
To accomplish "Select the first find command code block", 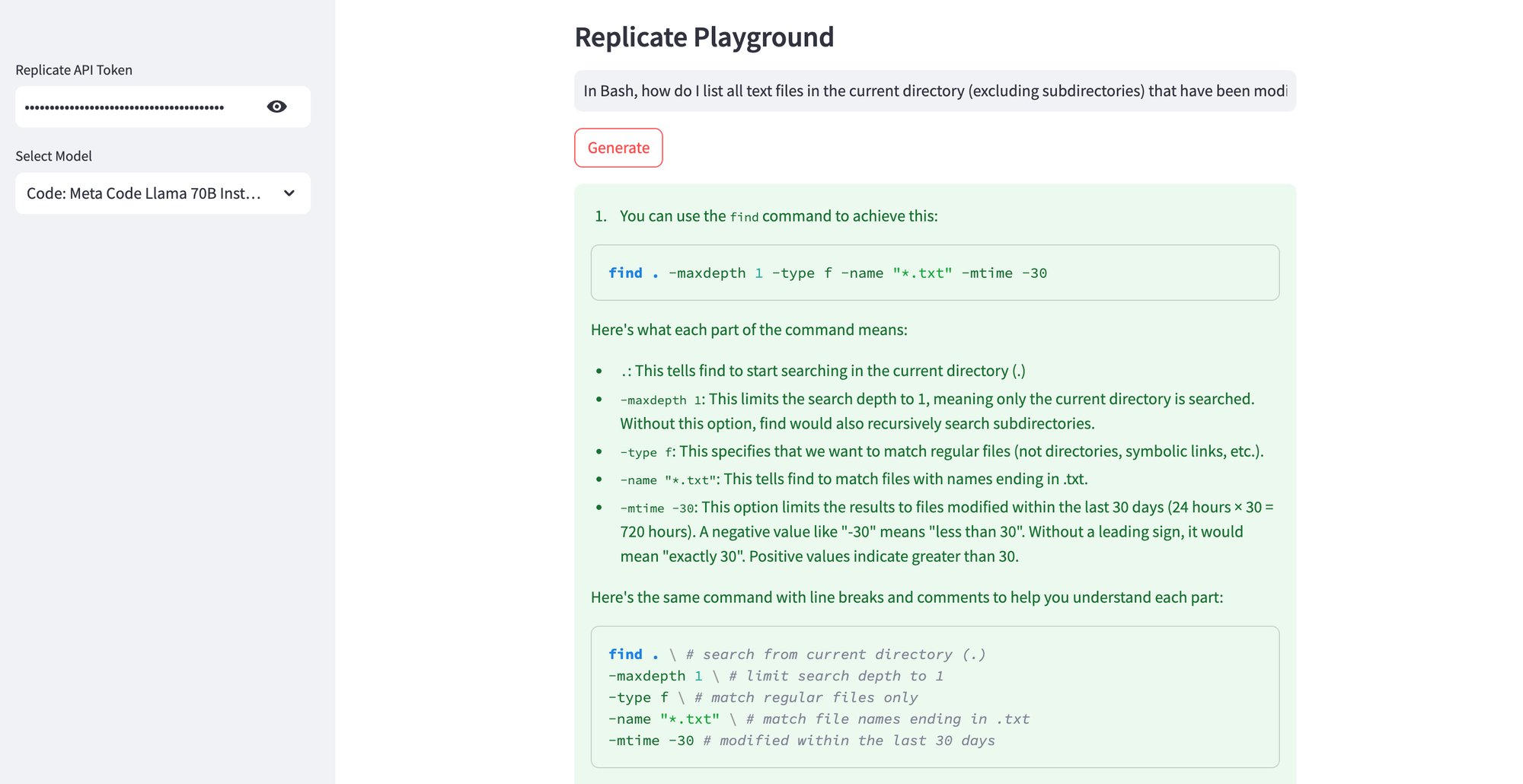I will point(935,272).
